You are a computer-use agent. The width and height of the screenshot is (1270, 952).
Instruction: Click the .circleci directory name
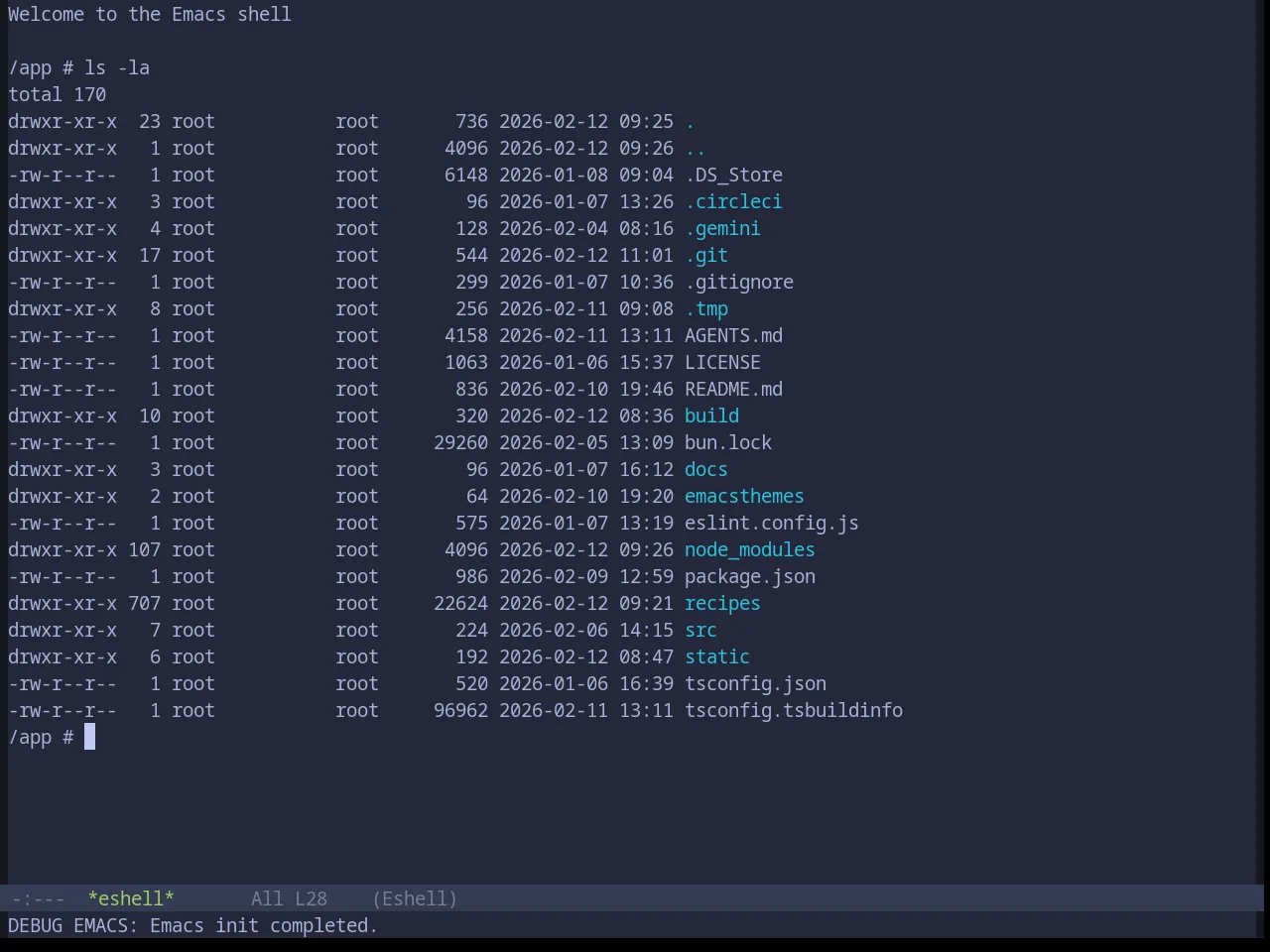[x=733, y=201]
